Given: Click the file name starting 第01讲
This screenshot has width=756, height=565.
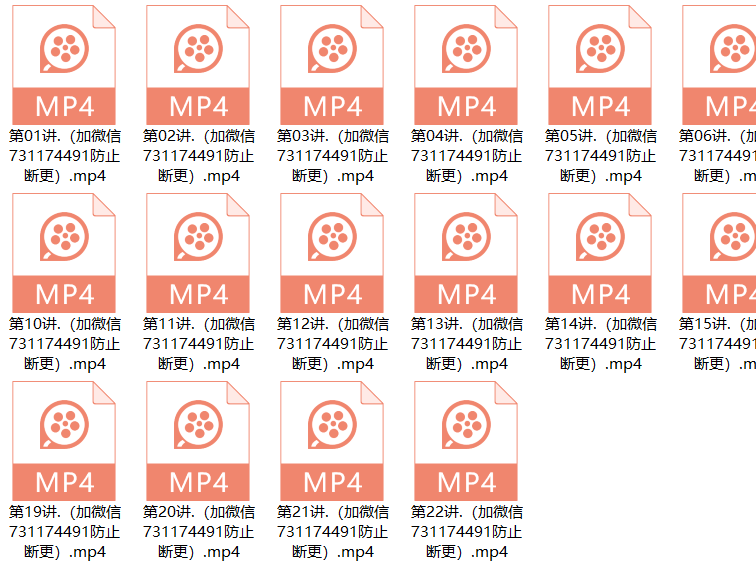Looking at the screenshot, I should tap(65, 156).
